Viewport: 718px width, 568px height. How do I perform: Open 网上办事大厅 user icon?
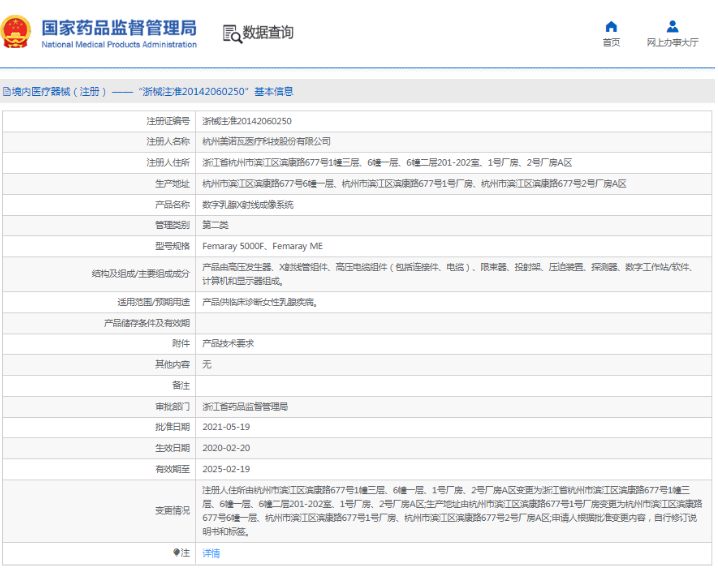coord(672,27)
